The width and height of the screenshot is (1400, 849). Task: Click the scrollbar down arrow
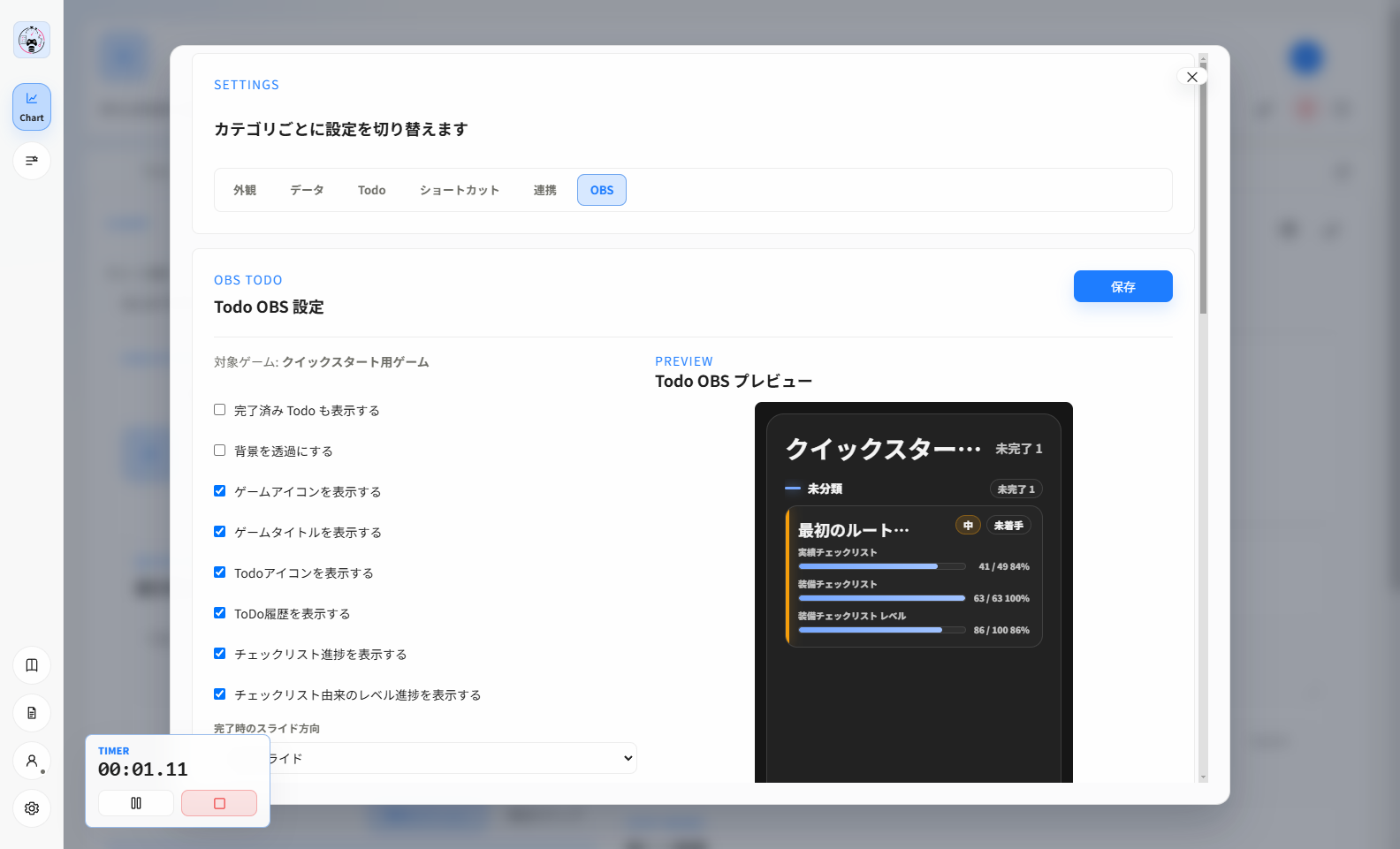pyautogui.click(x=1203, y=777)
